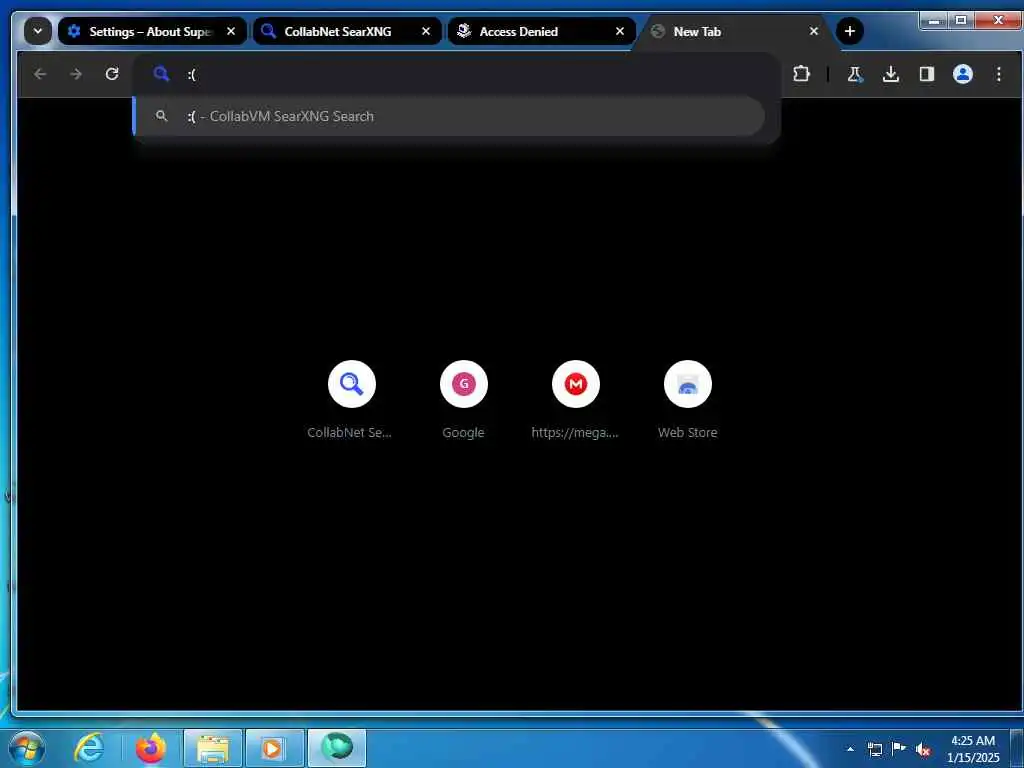Open the Action Center flag icon
The width and height of the screenshot is (1024, 768).
tap(899, 748)
